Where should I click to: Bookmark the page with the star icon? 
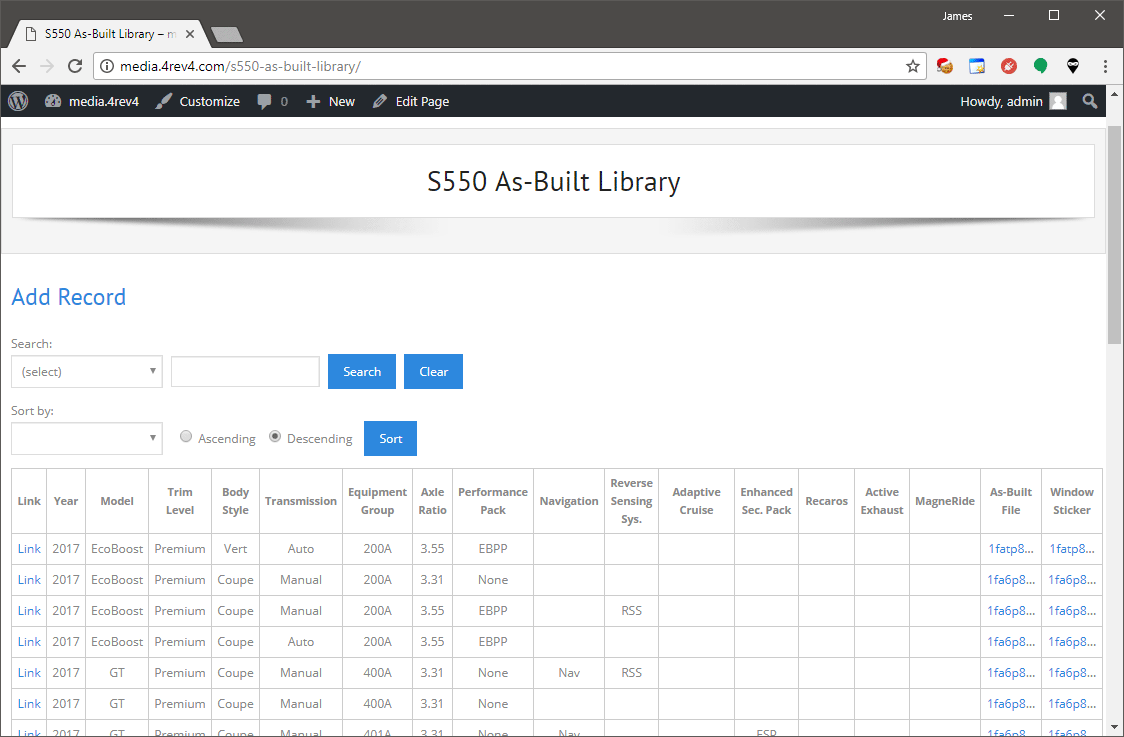913,66
